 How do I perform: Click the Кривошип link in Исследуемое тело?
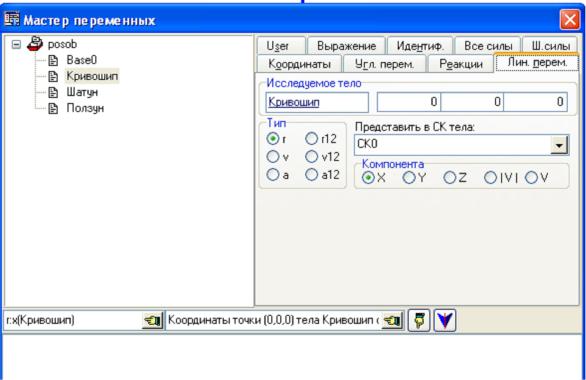[x=294, y=102]
